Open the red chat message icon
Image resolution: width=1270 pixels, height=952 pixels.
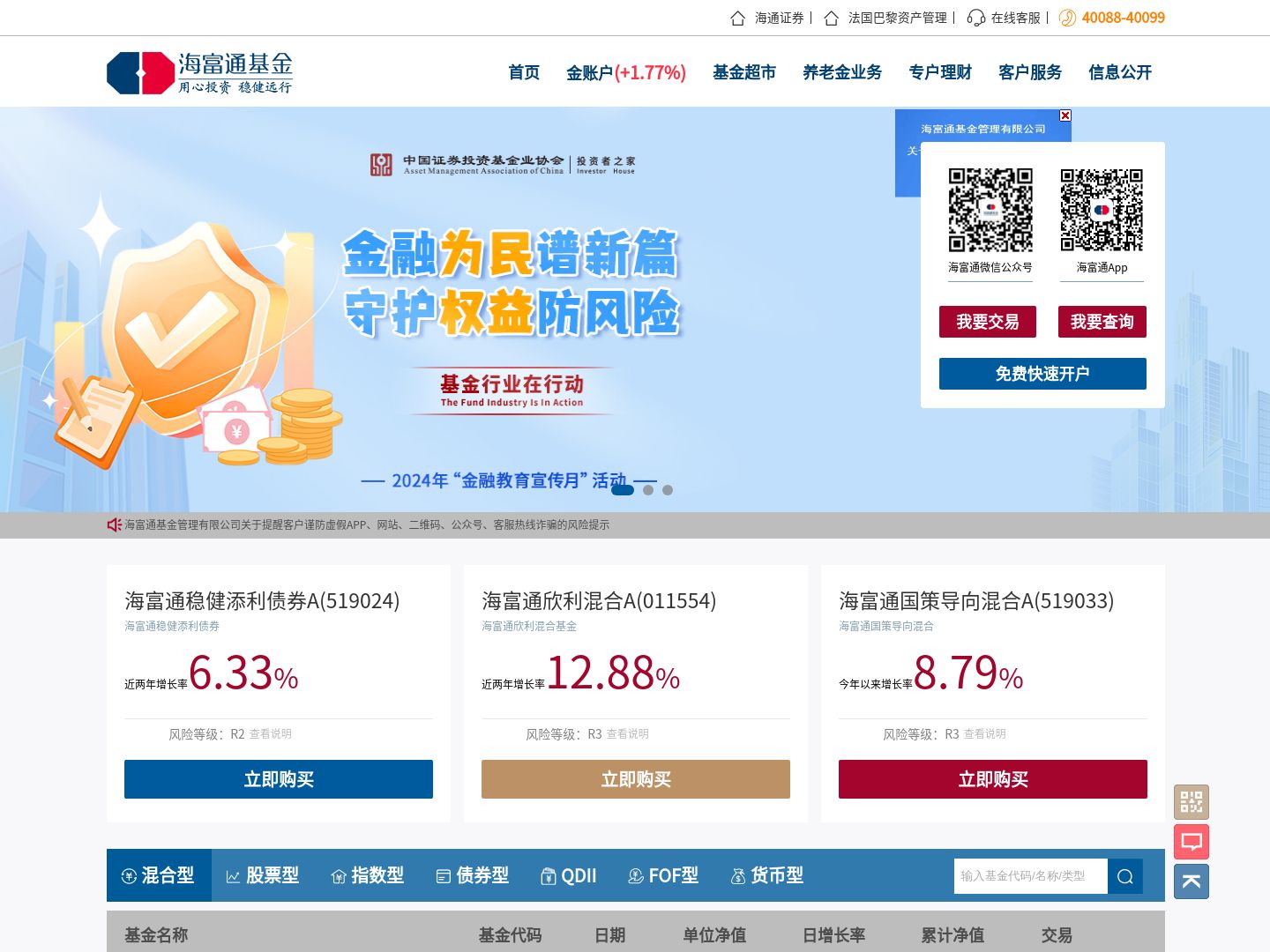point(1192,842)
